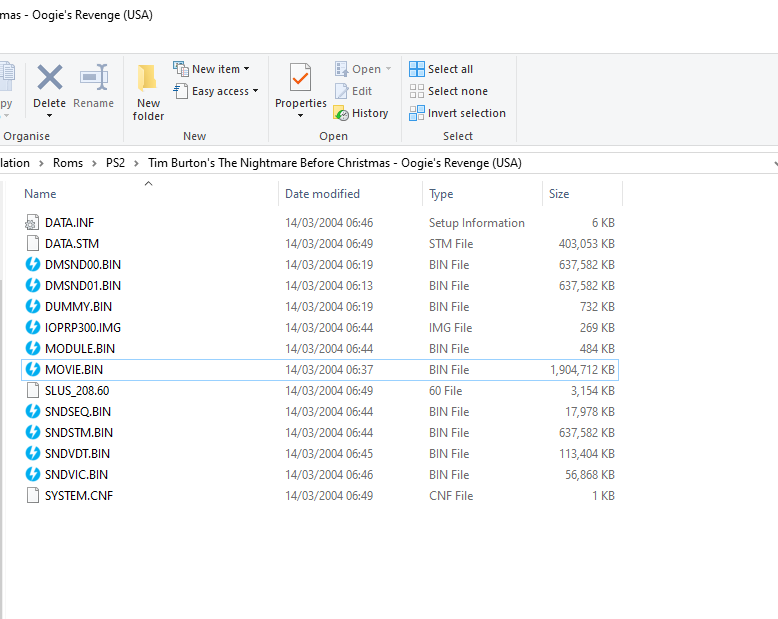Image resolution: width=778 pixels, height=619 pixels.
Task: Expand the New item dropdown
Action: [246, 70]
